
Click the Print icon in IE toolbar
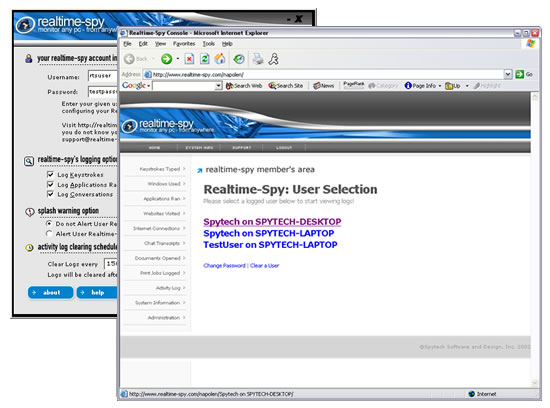pos(258,59)
